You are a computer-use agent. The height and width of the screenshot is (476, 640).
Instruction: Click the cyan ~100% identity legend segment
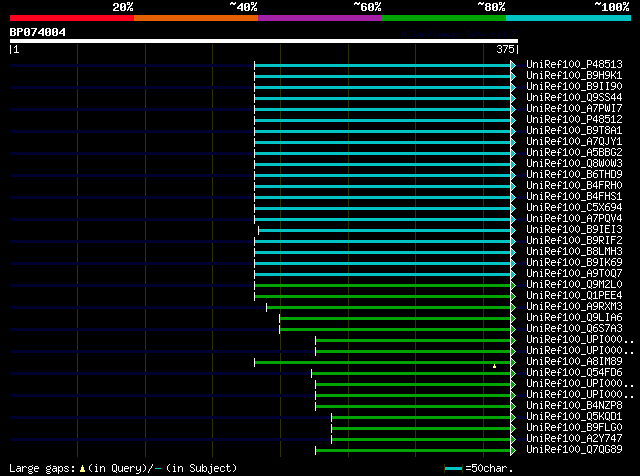[569, 18]
